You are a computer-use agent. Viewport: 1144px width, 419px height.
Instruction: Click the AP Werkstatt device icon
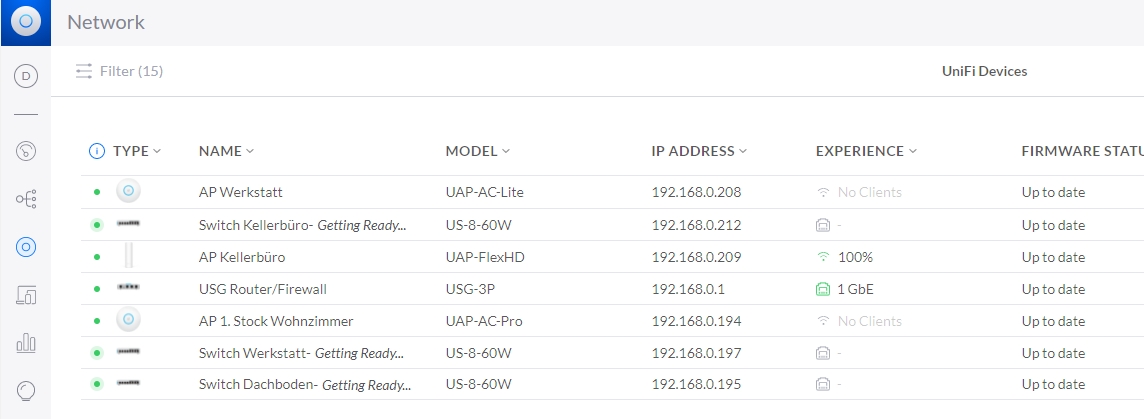coord(127,192)
